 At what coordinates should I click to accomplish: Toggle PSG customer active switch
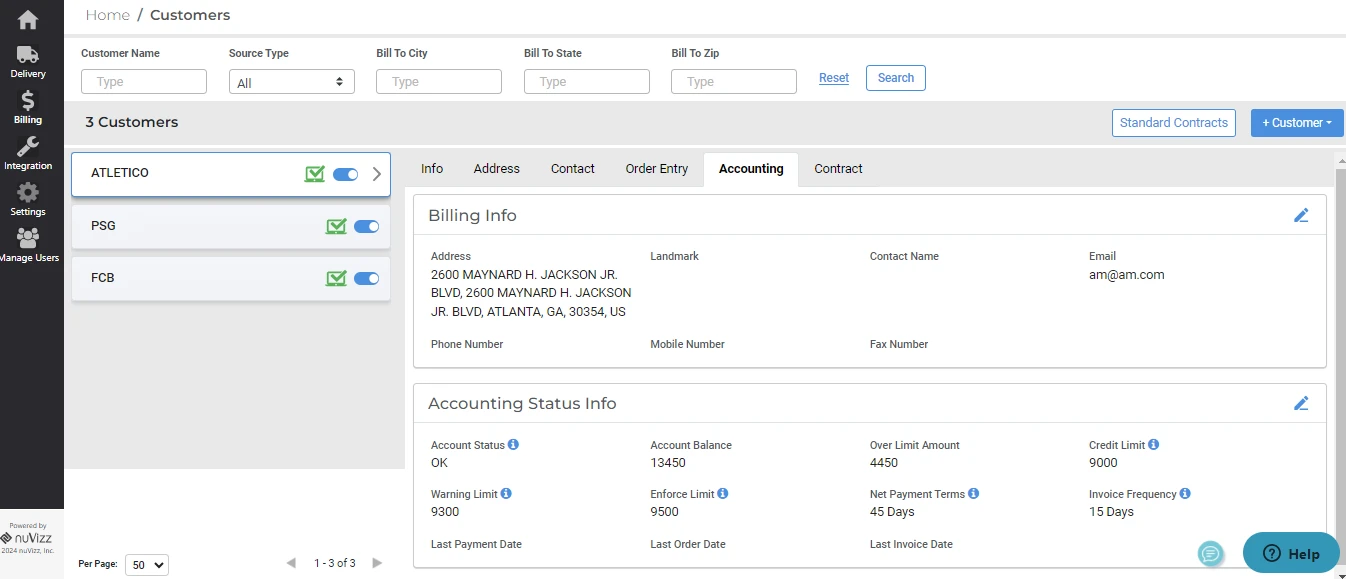click(367, 226)
